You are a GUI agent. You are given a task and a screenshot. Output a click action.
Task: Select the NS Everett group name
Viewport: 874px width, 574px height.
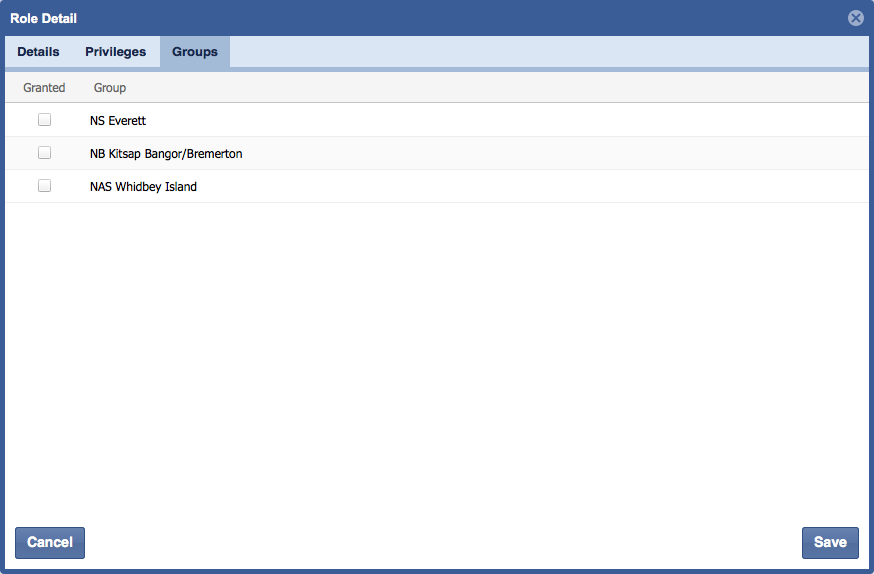pyautogui.click(x=118, y=121)
